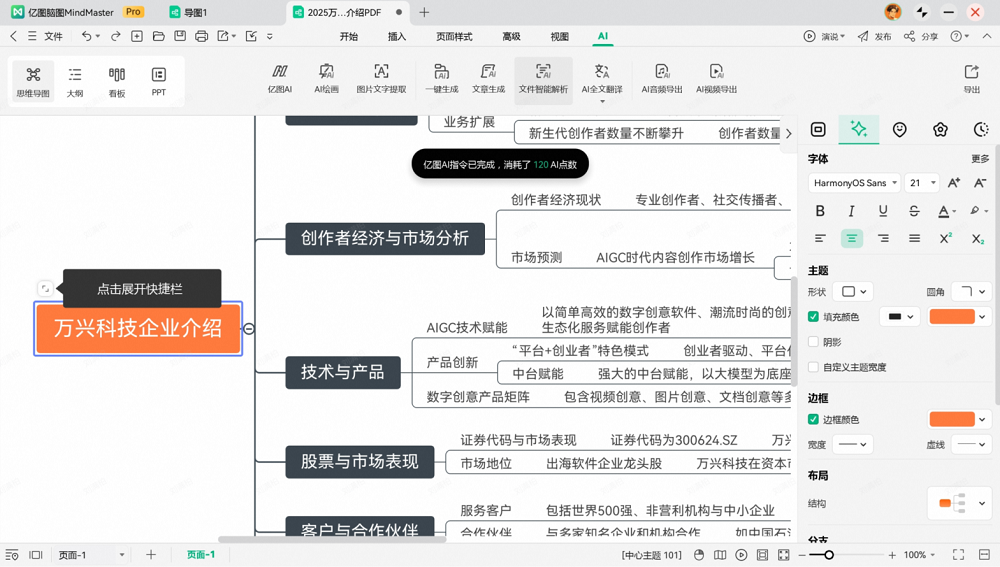
Task: Switch to 看板 view mode
Action: click(117, 80)
